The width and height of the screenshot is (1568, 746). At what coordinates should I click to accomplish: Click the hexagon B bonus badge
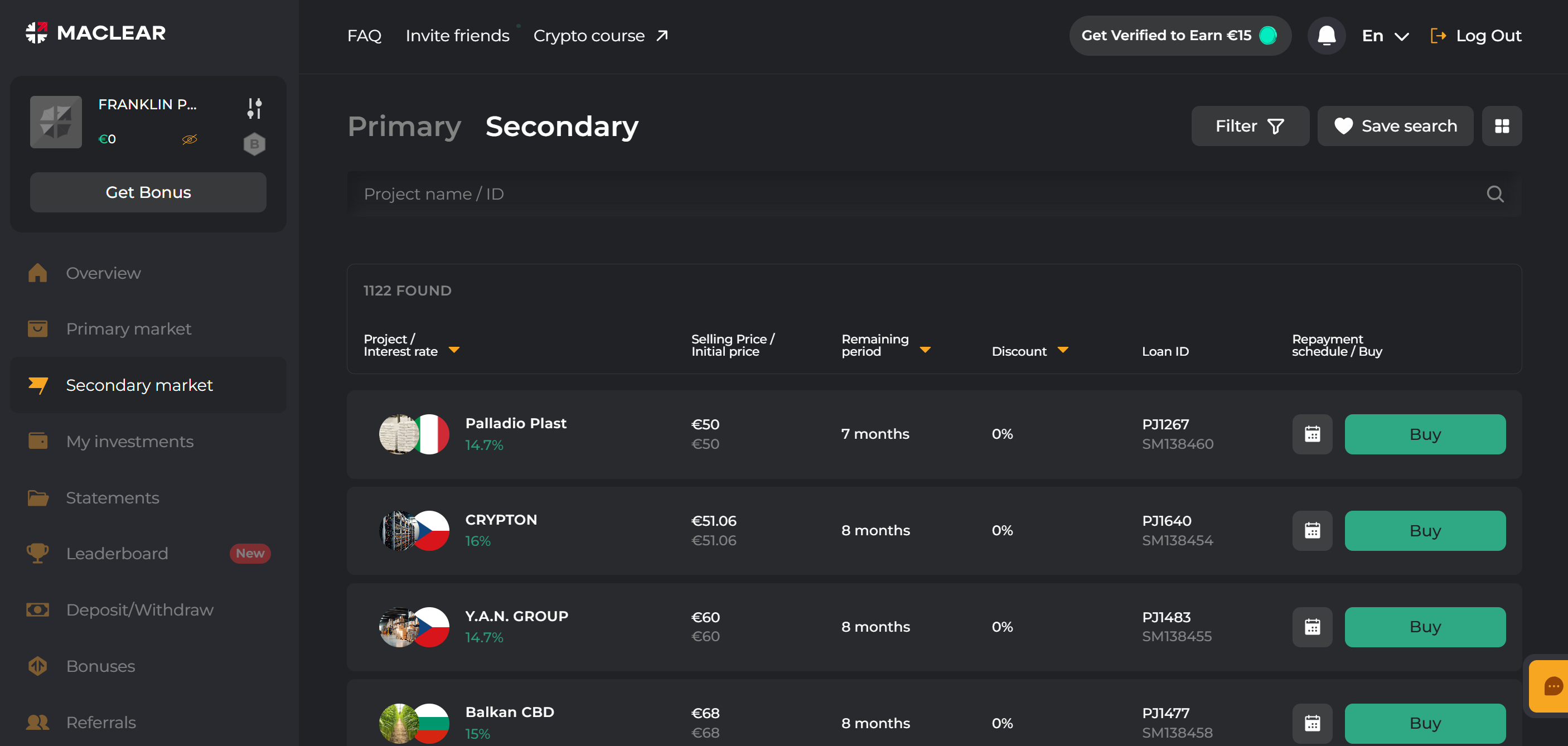tap(254, 144)
